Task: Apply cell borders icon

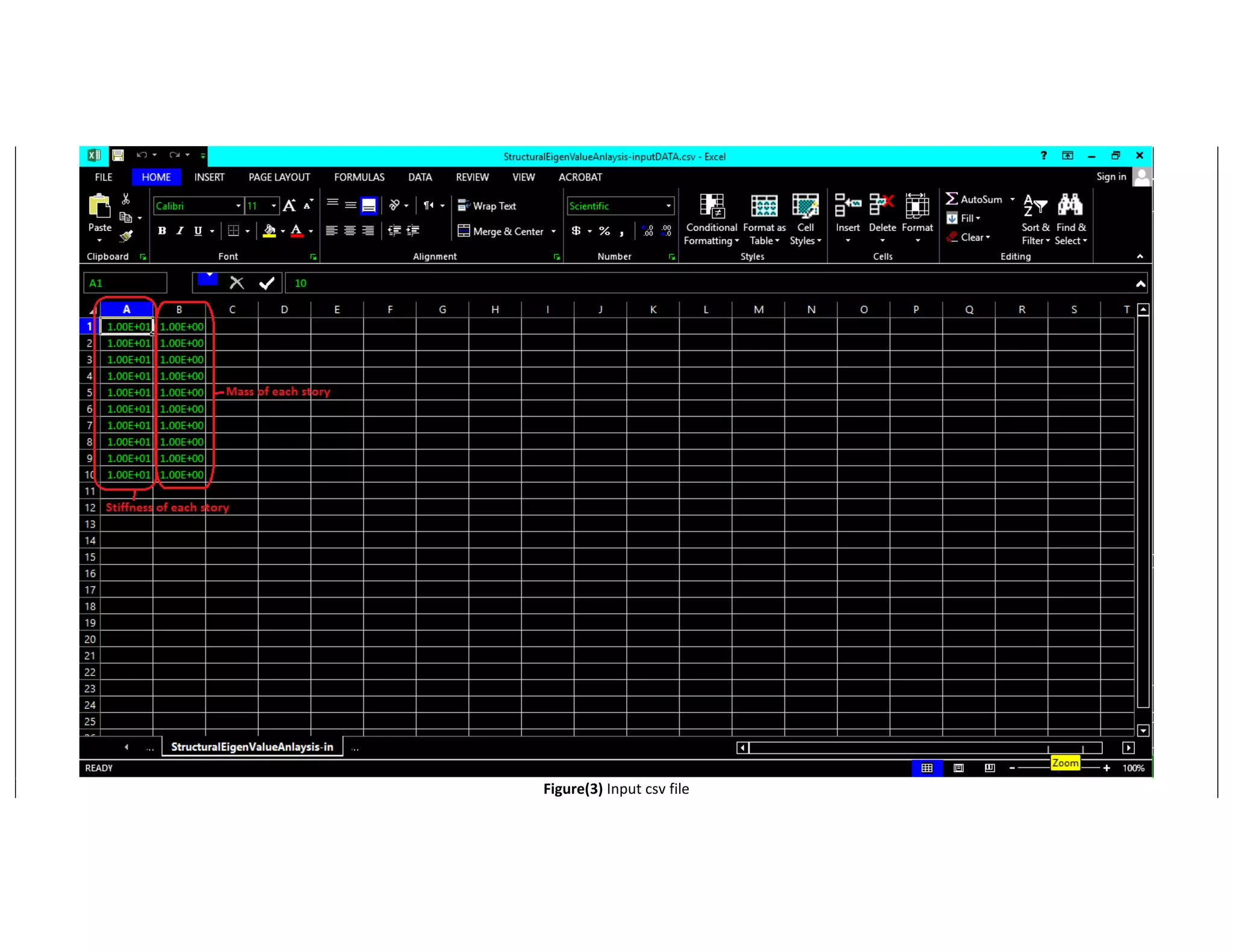Action: coord(234,231)
